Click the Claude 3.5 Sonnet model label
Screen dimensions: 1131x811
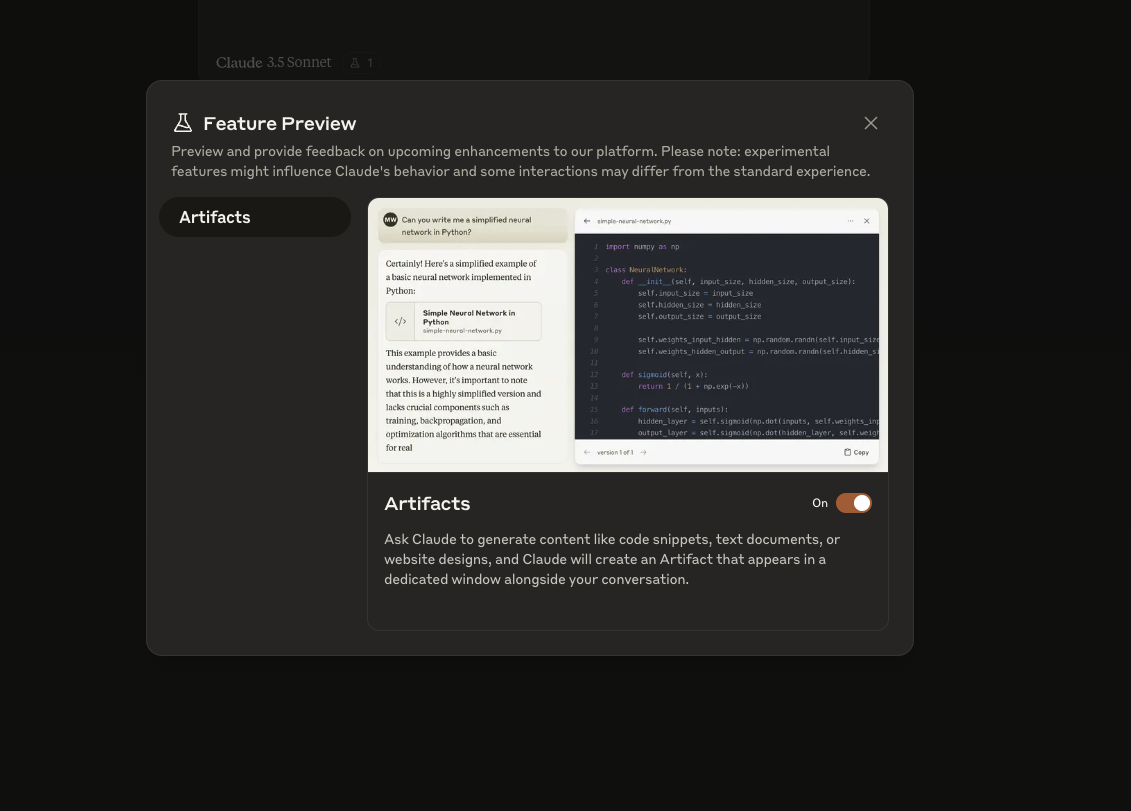(x=273, y=63)
